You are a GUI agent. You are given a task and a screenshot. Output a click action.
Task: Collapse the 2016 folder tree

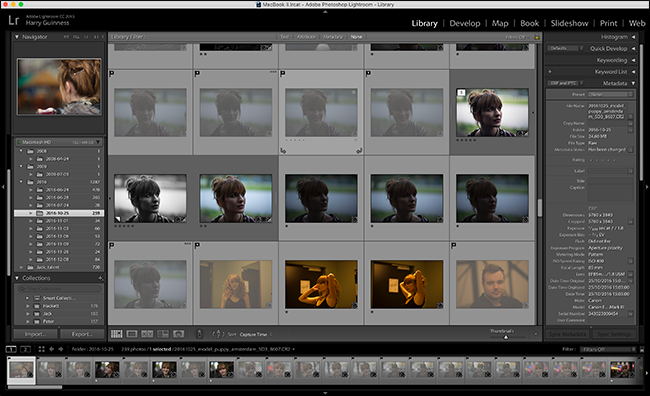pyautogui.click(x=21, y=182)
